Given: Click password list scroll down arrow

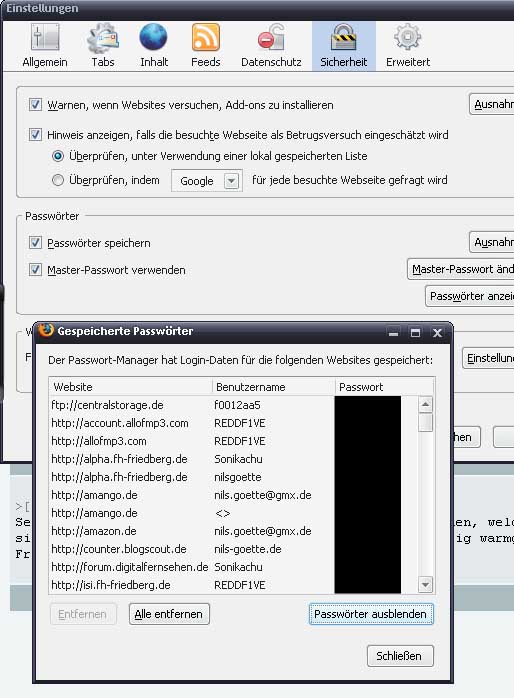Looking at the screenshot, I should pyautogui.click(x=425, y=584).
